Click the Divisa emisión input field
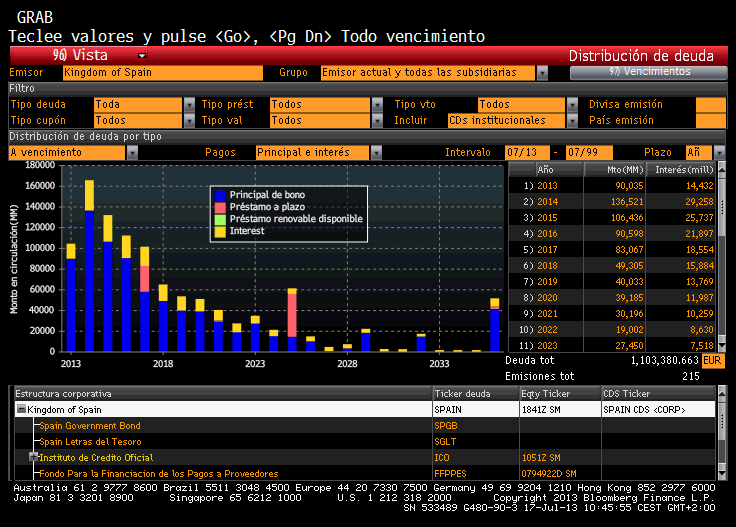Screen dimensions: 736x527 coord(711,105)
